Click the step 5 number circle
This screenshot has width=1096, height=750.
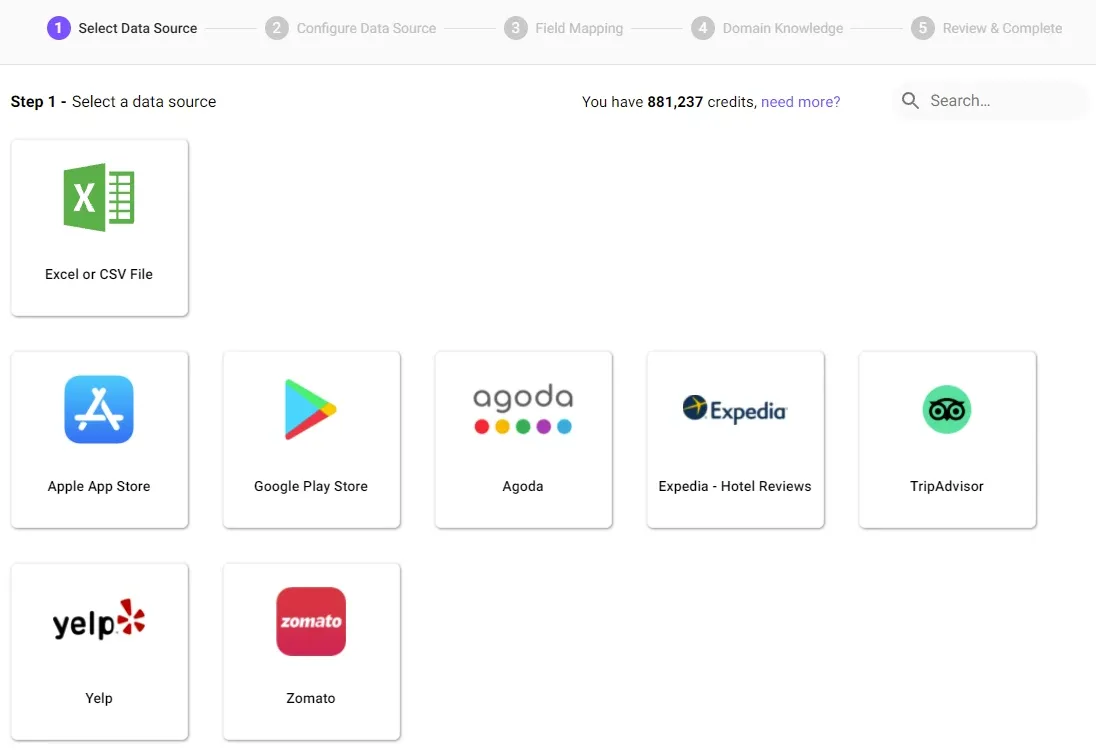923,28
